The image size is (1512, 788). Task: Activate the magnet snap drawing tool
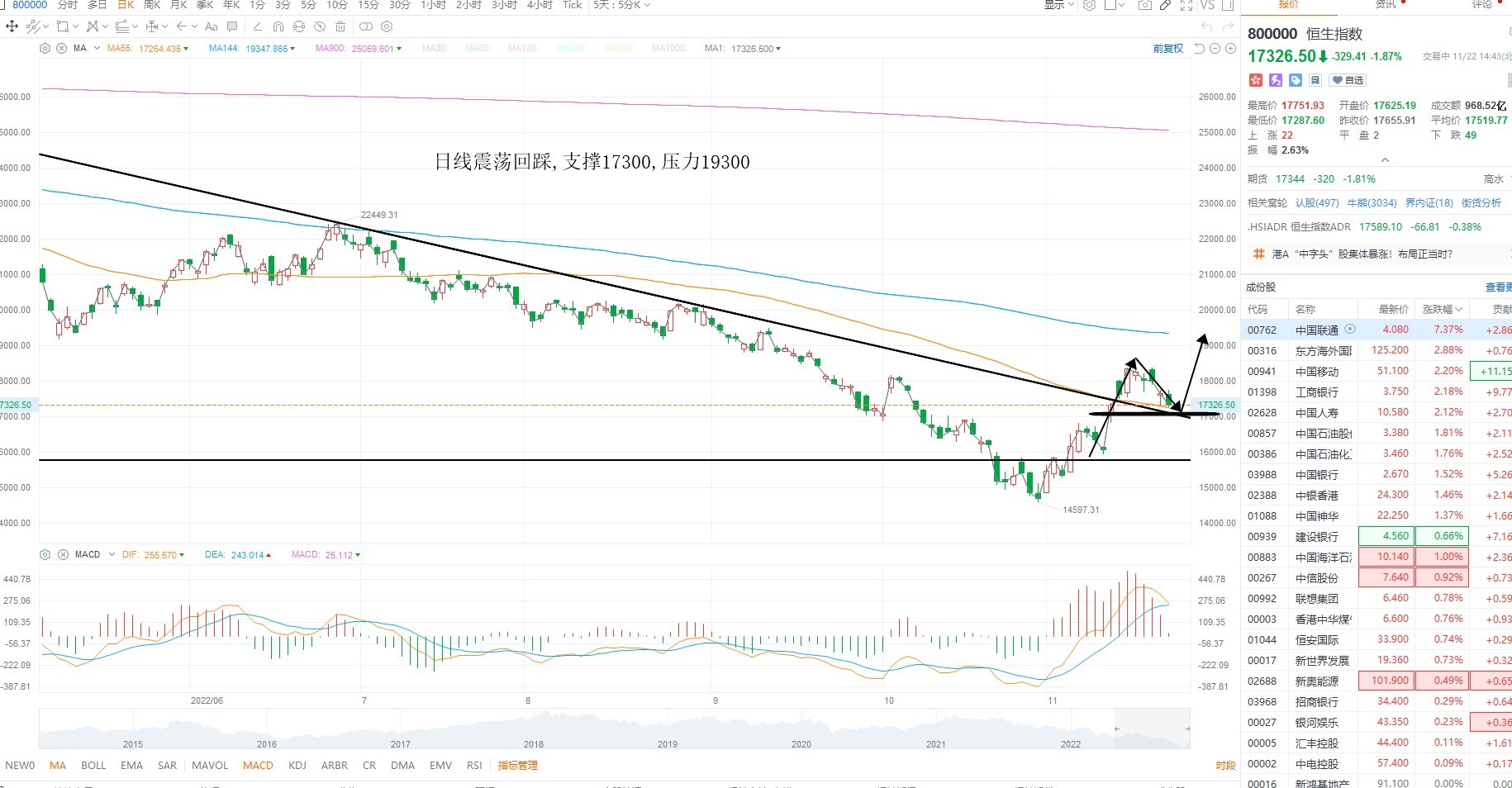[x=278, y=26]
